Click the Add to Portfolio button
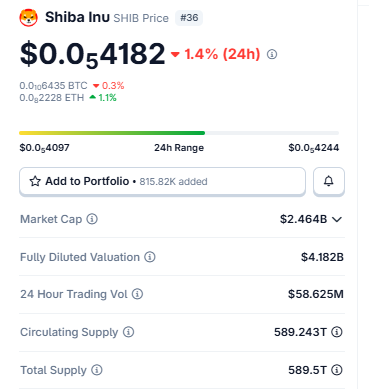This screenshot has width=369, height=389. point(162,181)
